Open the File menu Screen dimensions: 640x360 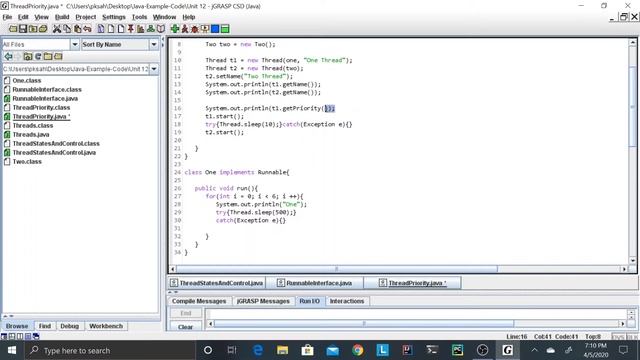coord(7,17)
